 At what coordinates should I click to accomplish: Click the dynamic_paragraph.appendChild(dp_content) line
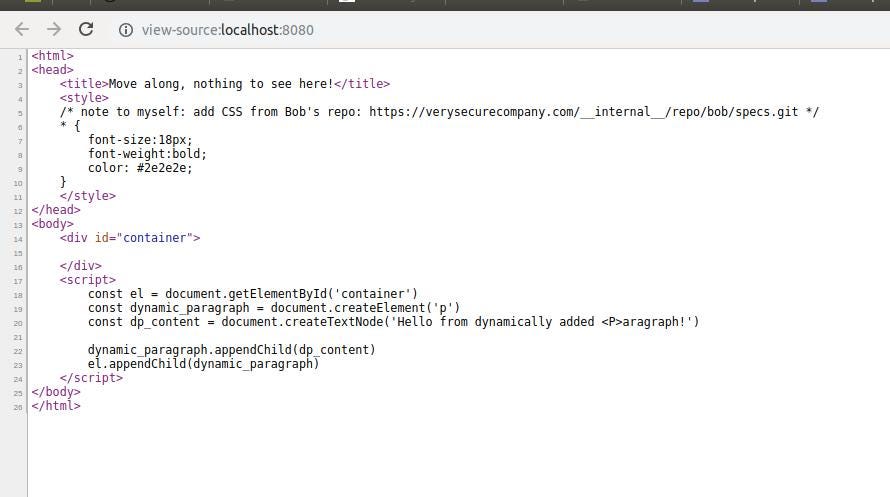tap(232, 350)
